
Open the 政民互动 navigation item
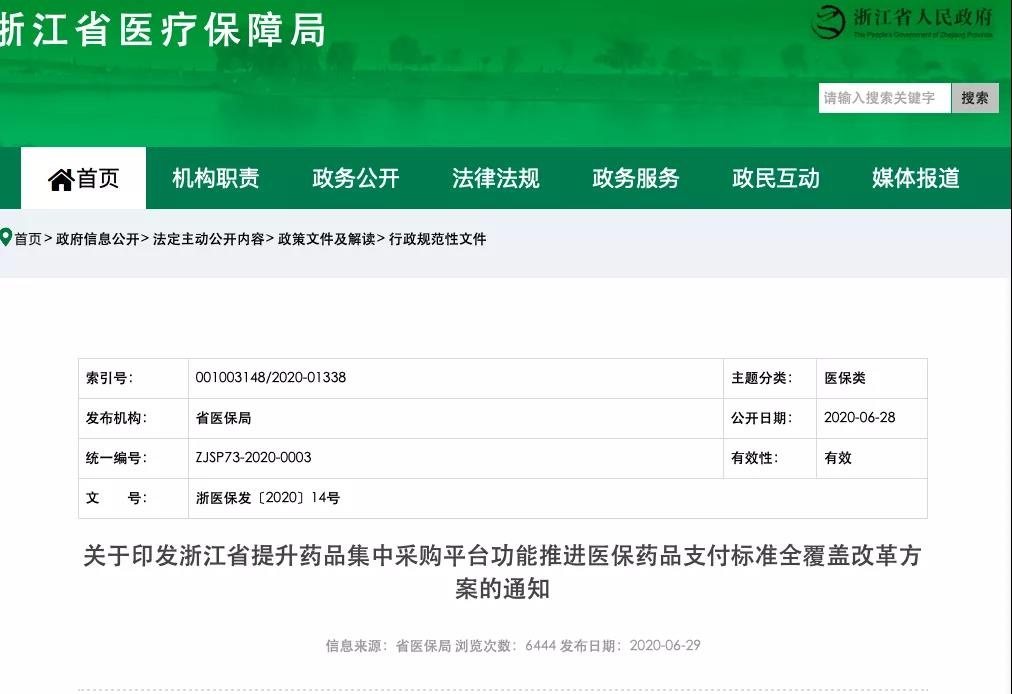775,179
